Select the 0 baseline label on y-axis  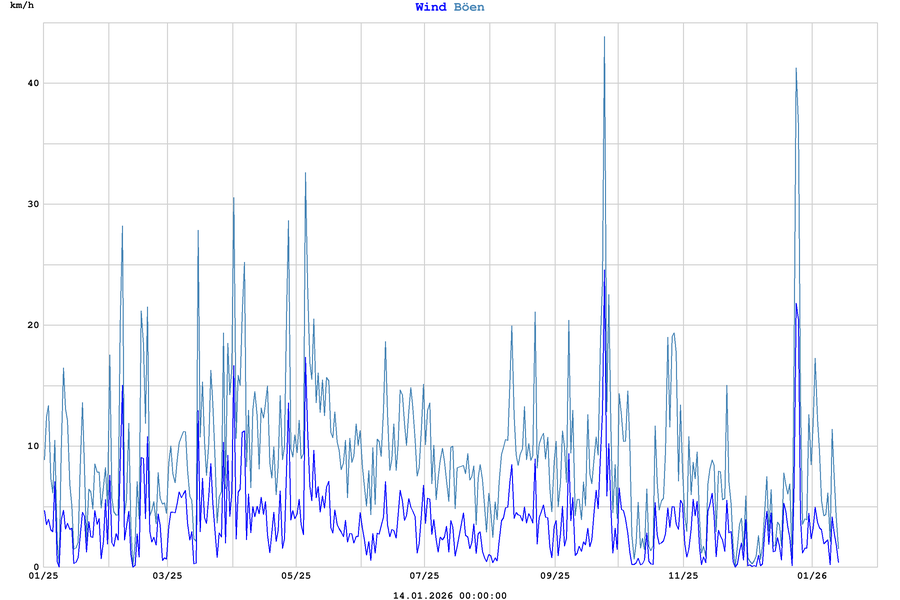click(35, 567)
